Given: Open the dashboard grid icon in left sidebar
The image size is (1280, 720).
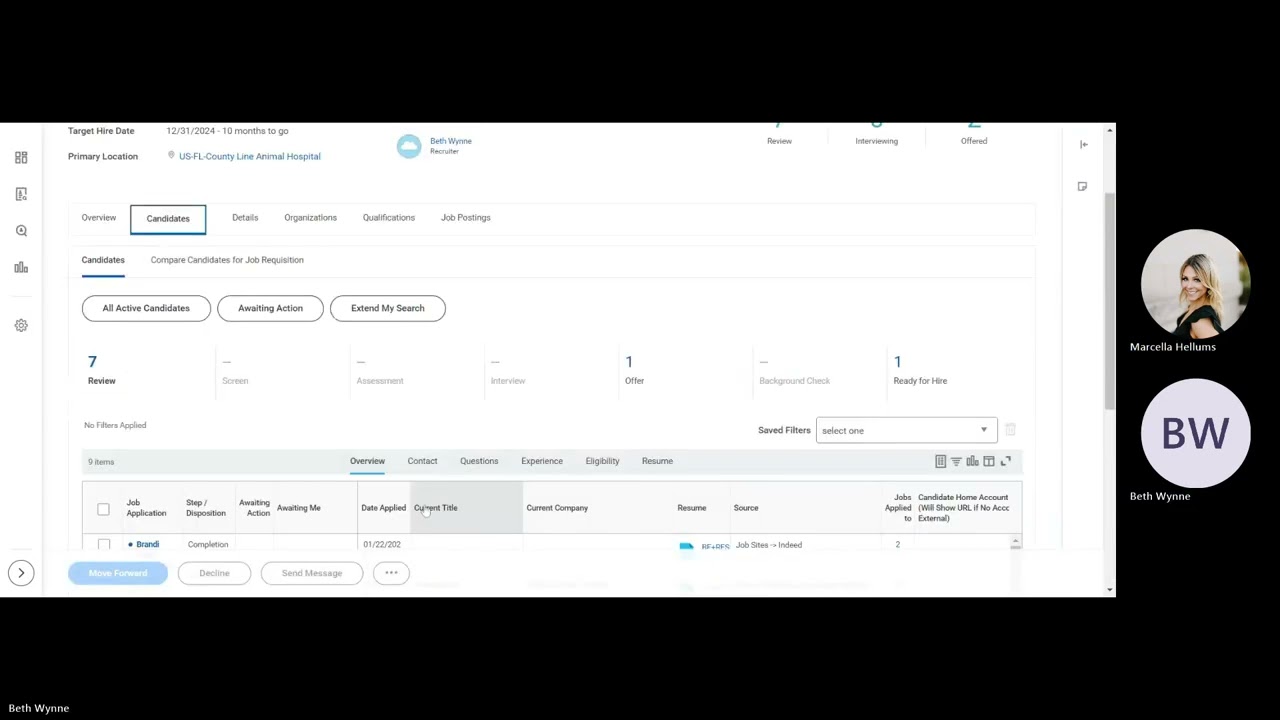Looking at the screenshot, I should coord(21,158).
